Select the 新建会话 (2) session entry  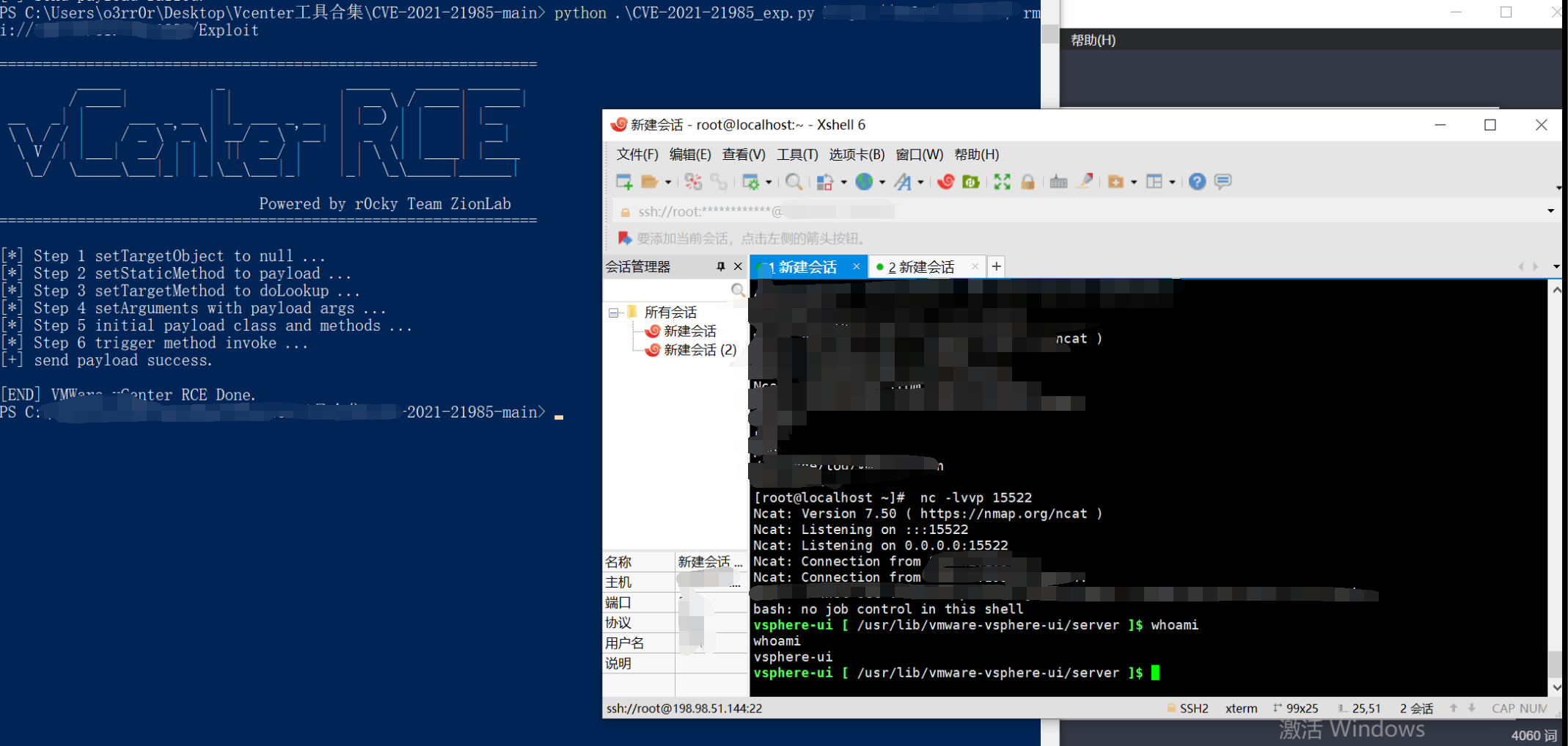699,350
